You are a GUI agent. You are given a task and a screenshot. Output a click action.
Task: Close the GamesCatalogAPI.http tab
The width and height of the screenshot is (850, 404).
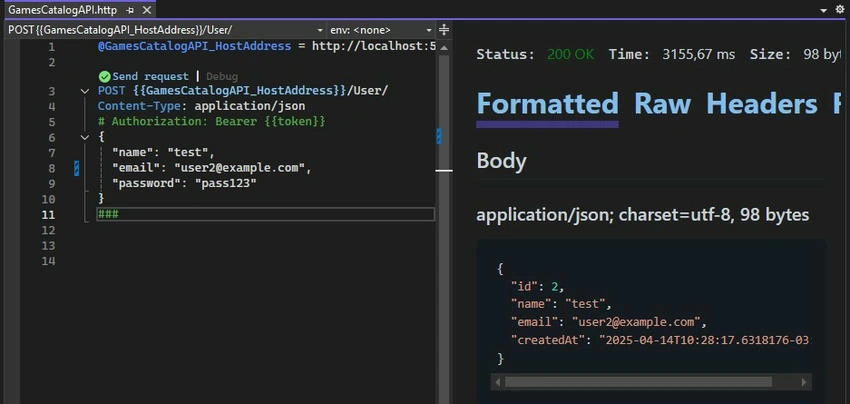click(146, 10)
